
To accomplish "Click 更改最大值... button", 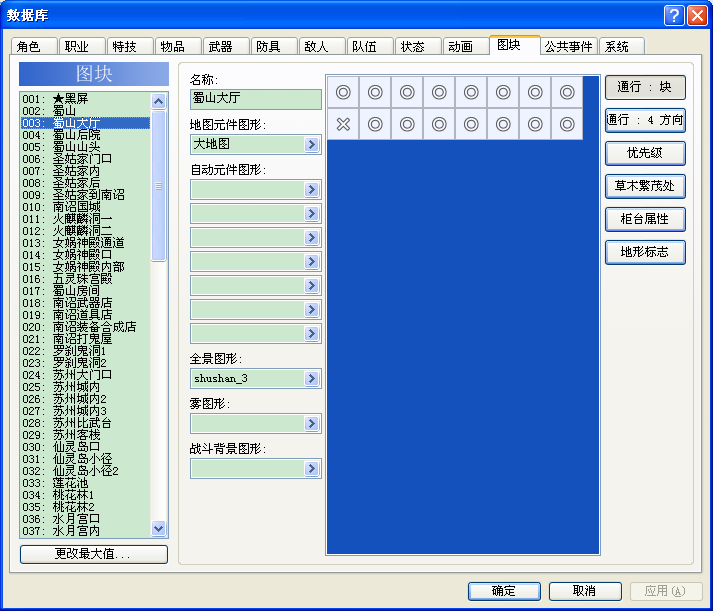I will 94,554.
